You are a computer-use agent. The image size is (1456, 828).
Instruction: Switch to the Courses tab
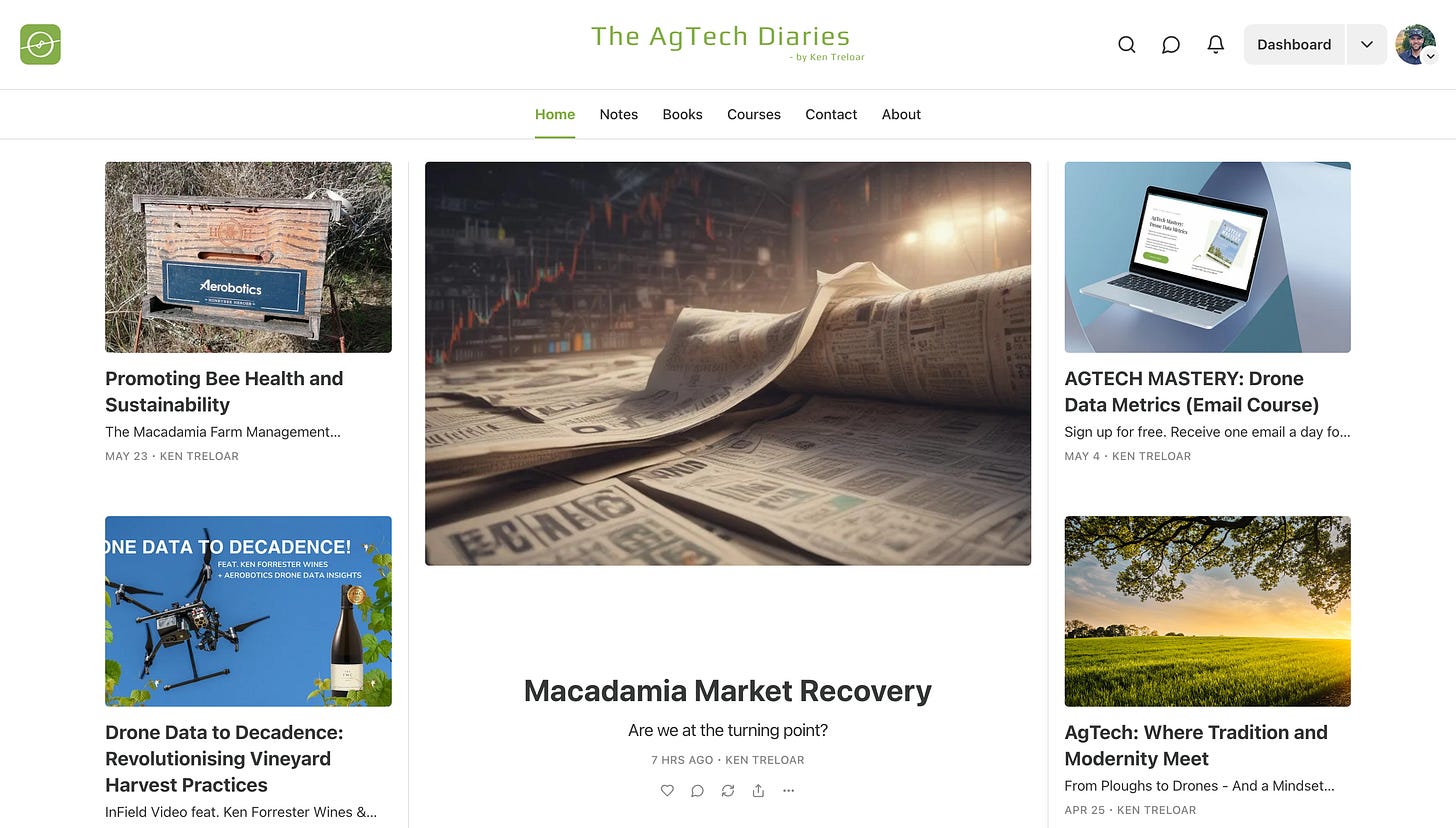(x=754, y=115)
